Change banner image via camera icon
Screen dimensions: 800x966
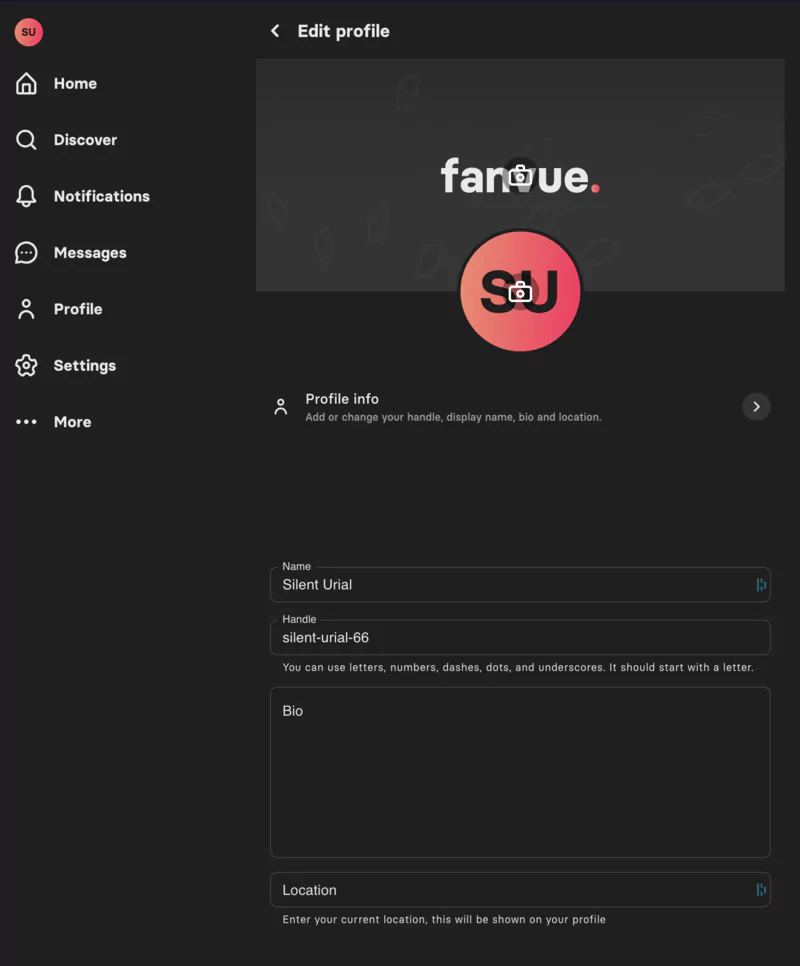pos(520,176)
